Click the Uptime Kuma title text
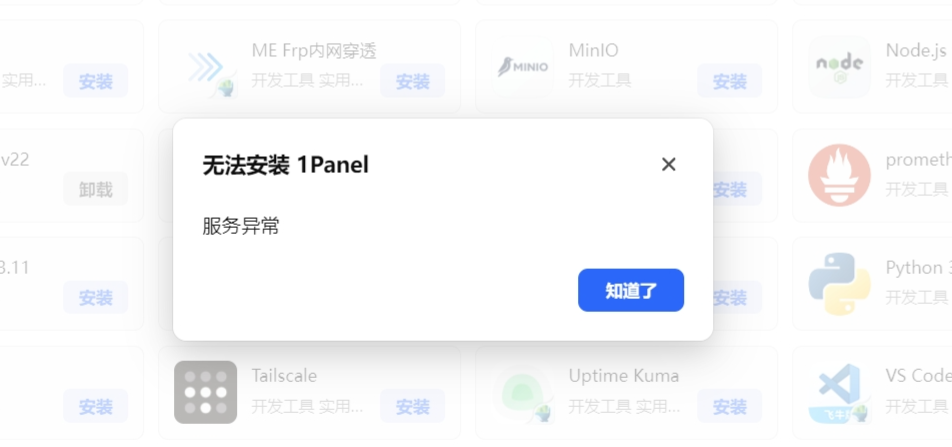 pyautogui.click(x=624, y=376)
